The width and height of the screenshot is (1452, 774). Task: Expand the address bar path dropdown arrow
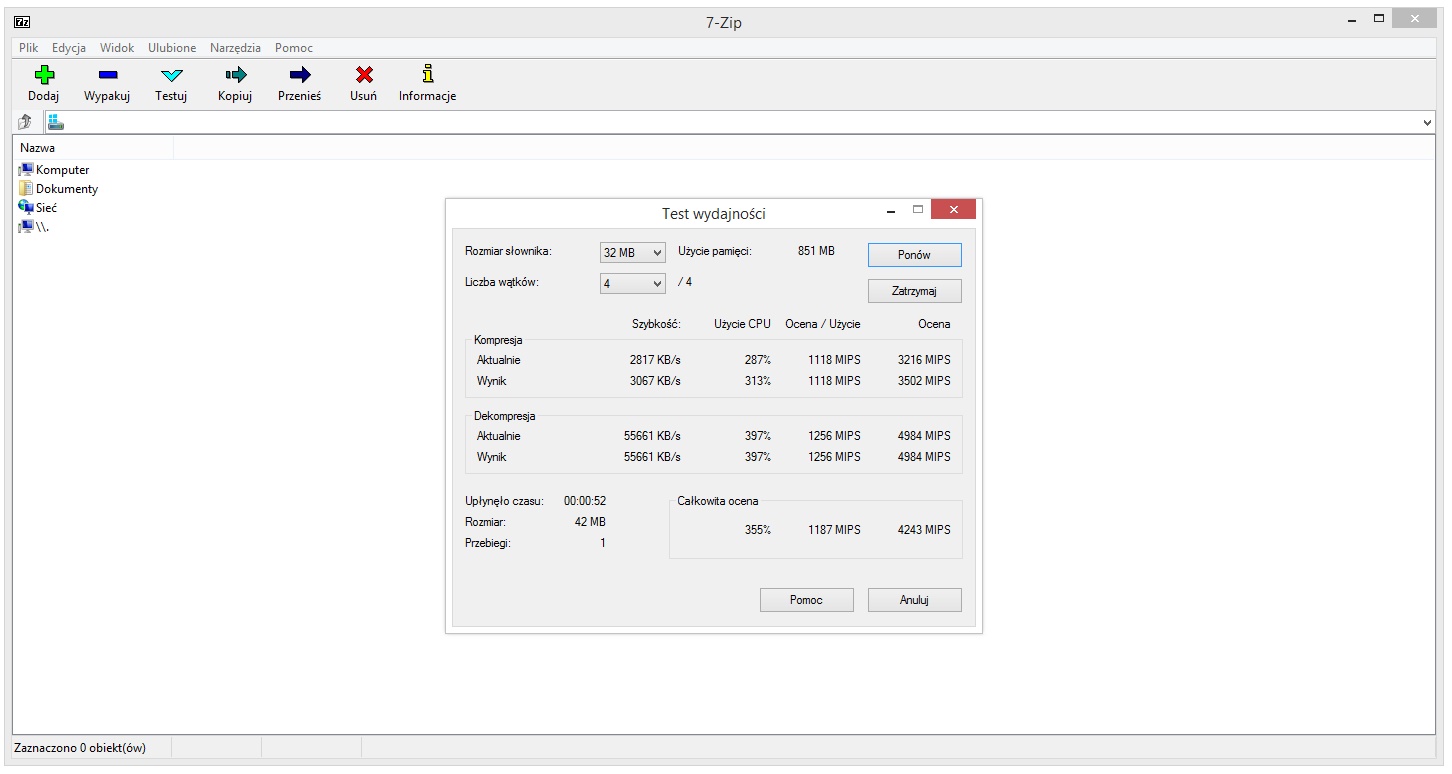click(x=1427, y=122)
